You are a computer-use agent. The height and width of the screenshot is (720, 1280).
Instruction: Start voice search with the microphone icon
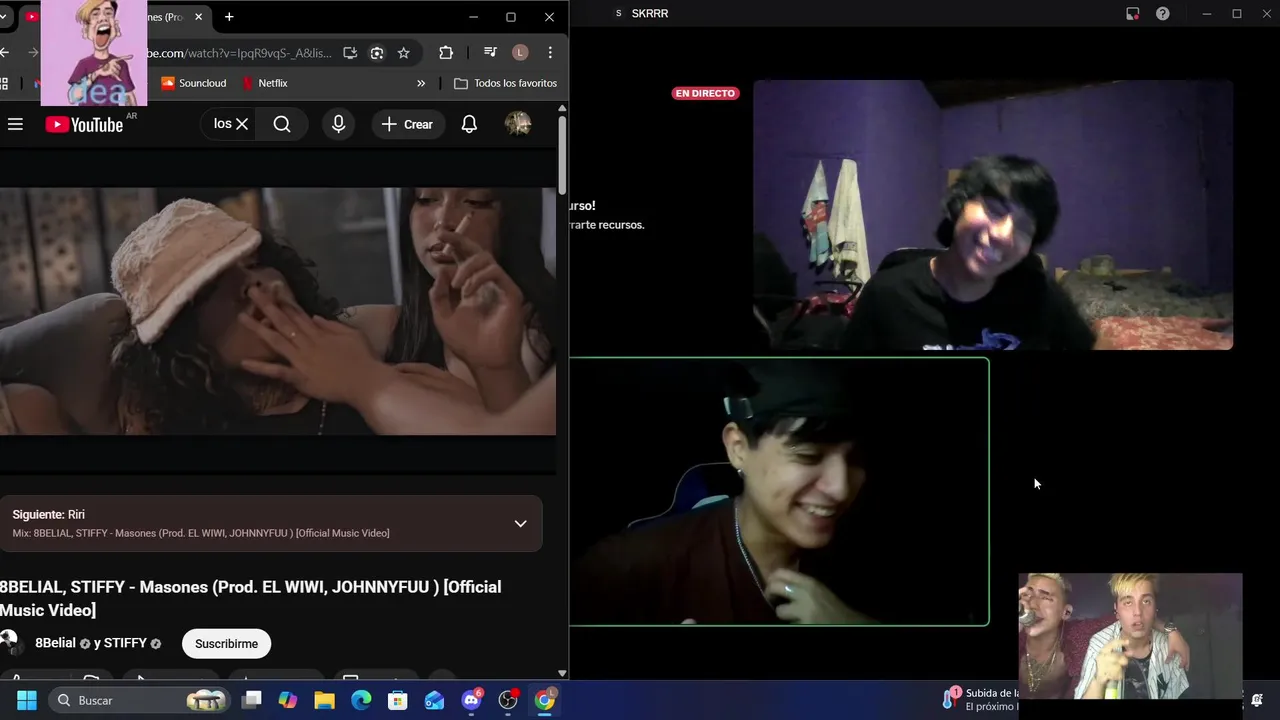[x=338, y=124]
